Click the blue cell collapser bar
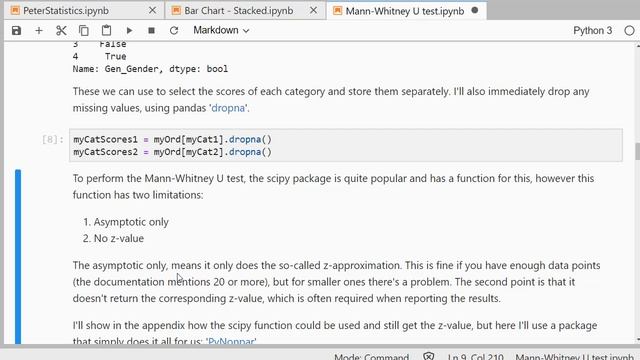The width and height of the screenshot is (640, 360). [x=18, y=257]
